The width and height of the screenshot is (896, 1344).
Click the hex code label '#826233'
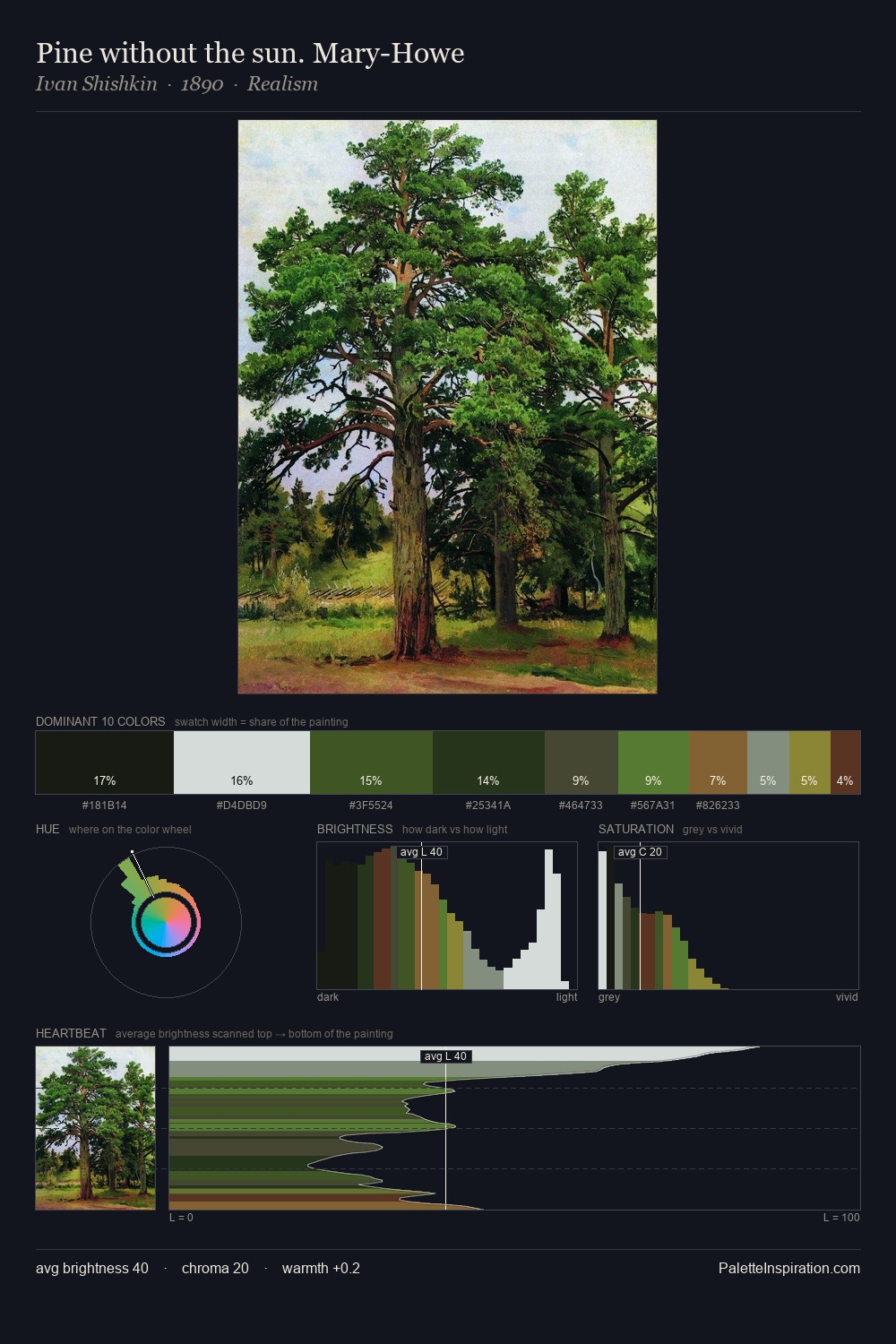point(718,806)
